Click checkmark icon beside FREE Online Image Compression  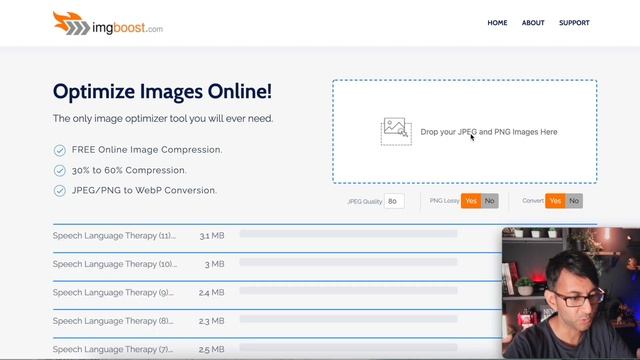60,150
